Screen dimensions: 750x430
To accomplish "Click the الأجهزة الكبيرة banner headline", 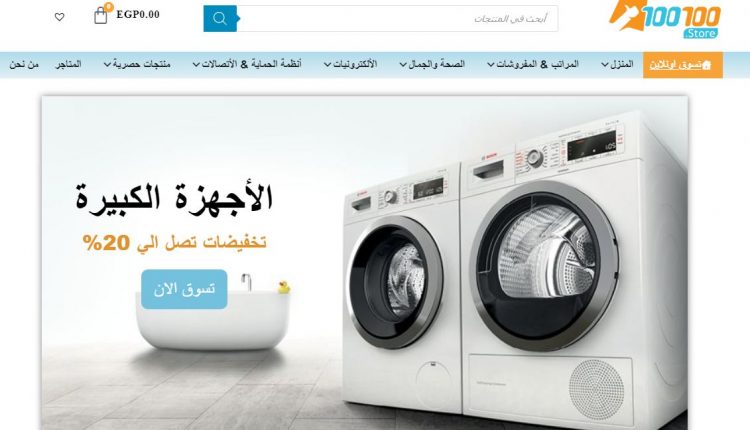I will 174,198.
